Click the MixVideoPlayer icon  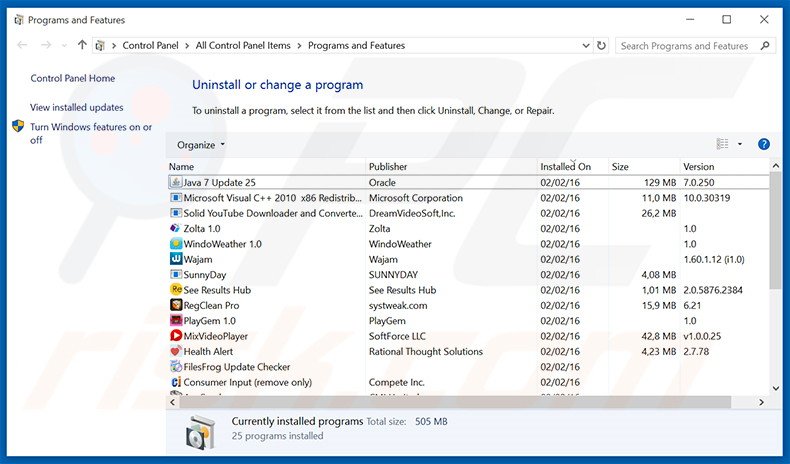click(176, 336)
